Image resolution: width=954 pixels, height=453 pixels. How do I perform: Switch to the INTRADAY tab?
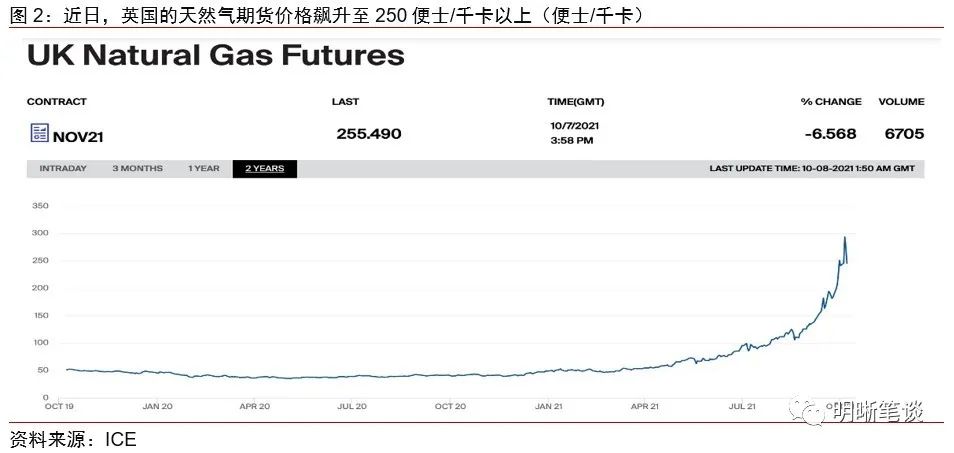(63, 168)
